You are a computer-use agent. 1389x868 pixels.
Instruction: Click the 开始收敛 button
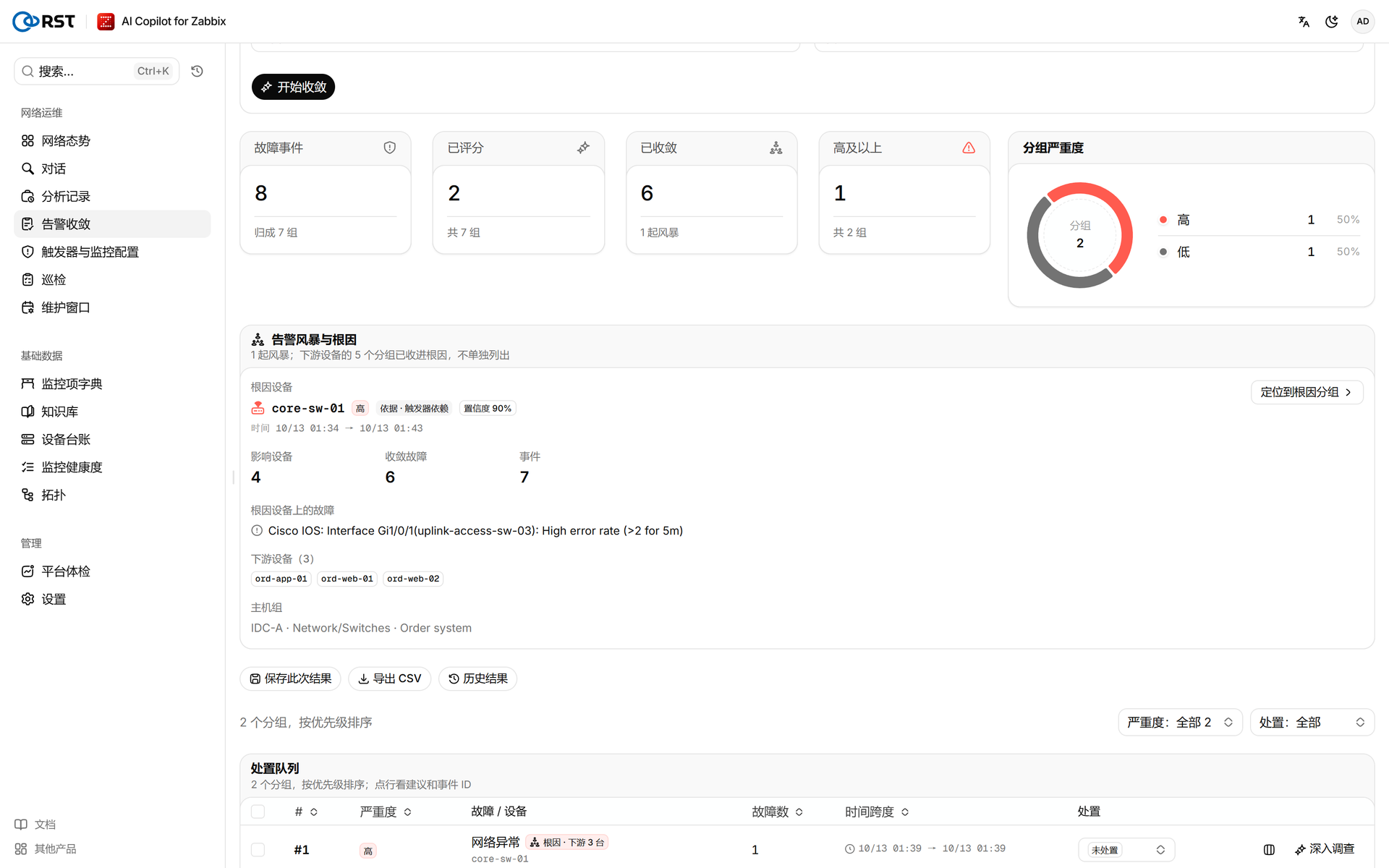tap(293, 87)
